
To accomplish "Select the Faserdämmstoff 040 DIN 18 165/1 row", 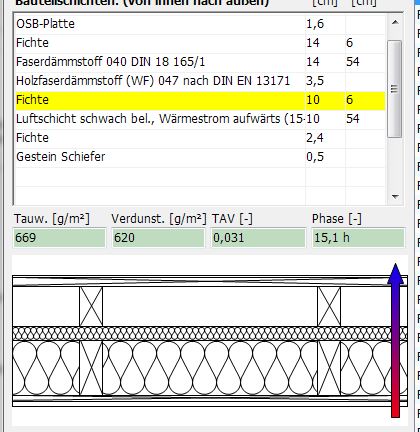I will [x=200, y=62].
